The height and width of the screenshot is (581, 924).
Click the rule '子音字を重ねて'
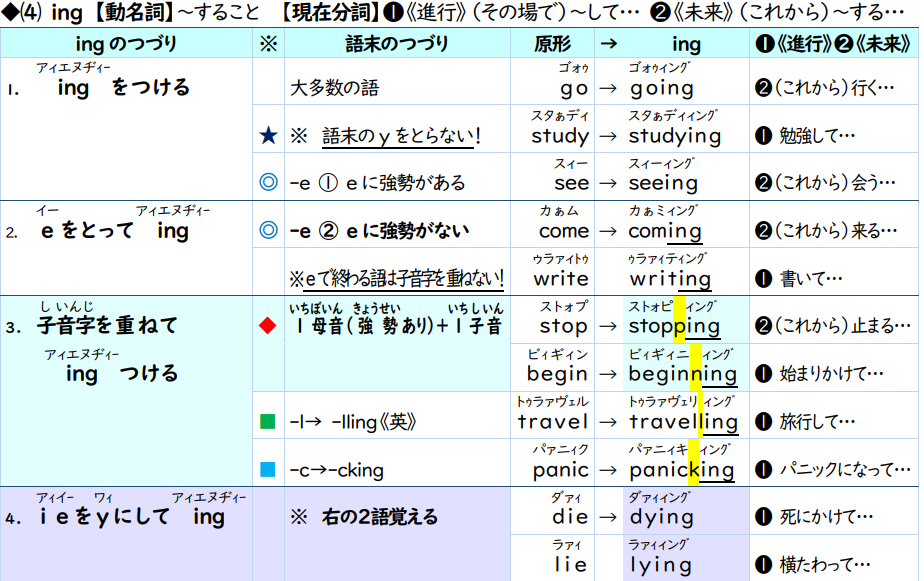point(107,326)
